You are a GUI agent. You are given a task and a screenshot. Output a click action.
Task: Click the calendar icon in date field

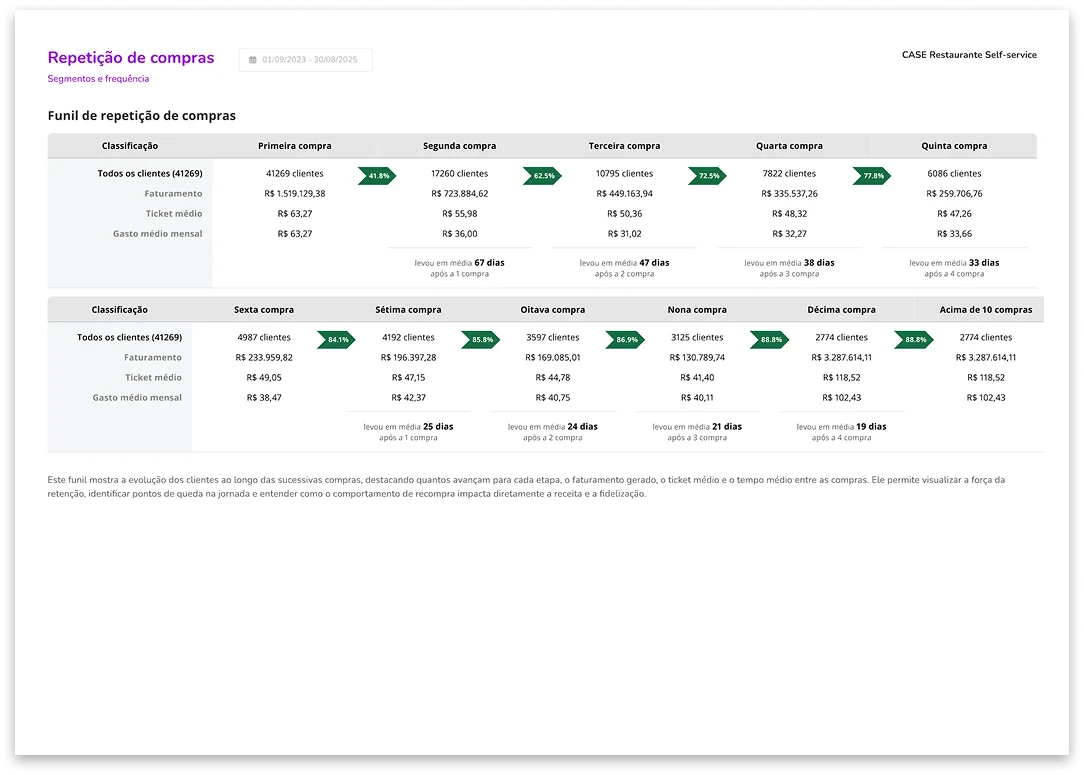(253, 60)
